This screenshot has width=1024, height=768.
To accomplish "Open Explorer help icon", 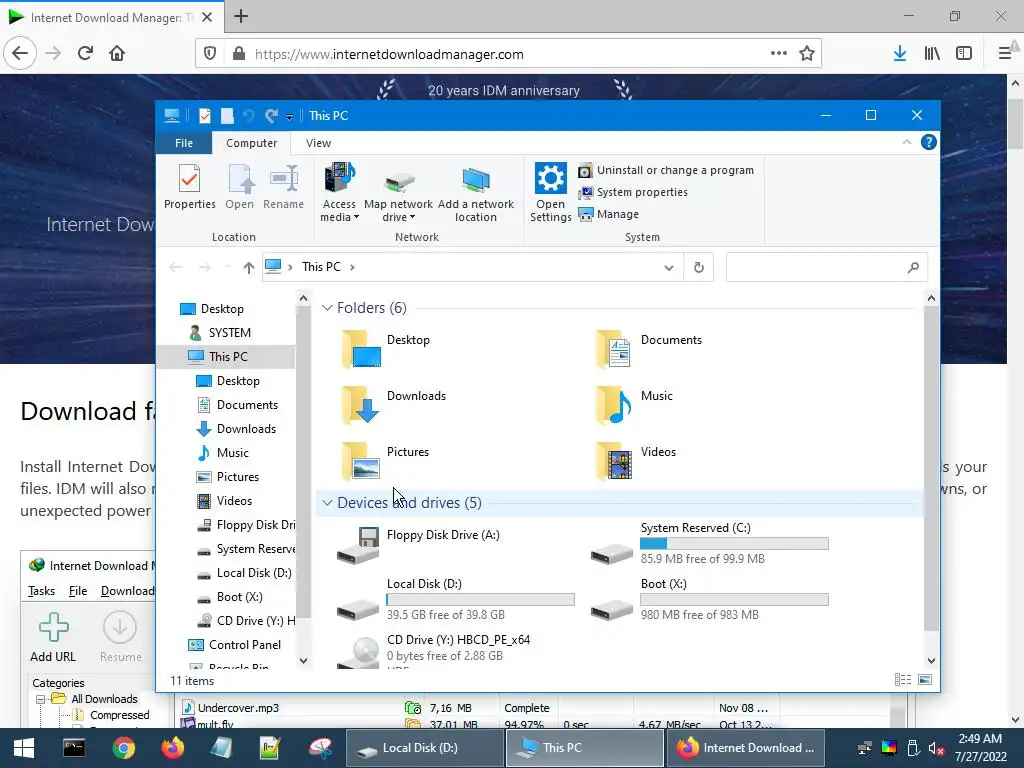I will click(x=928, y=142).
